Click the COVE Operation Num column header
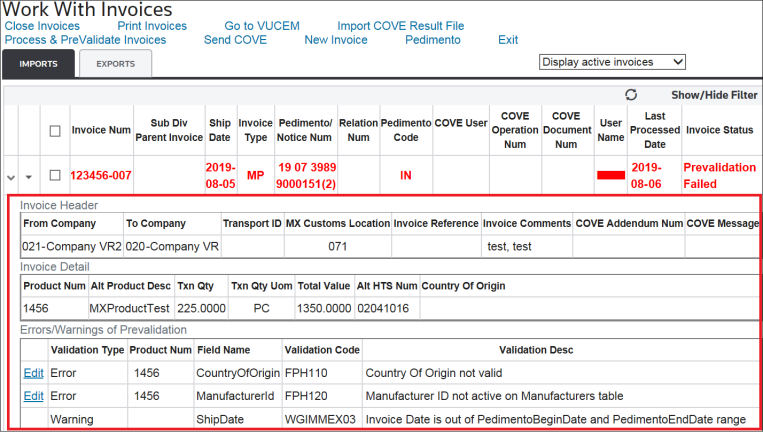763x432 pixels. [x=515, y=130]
